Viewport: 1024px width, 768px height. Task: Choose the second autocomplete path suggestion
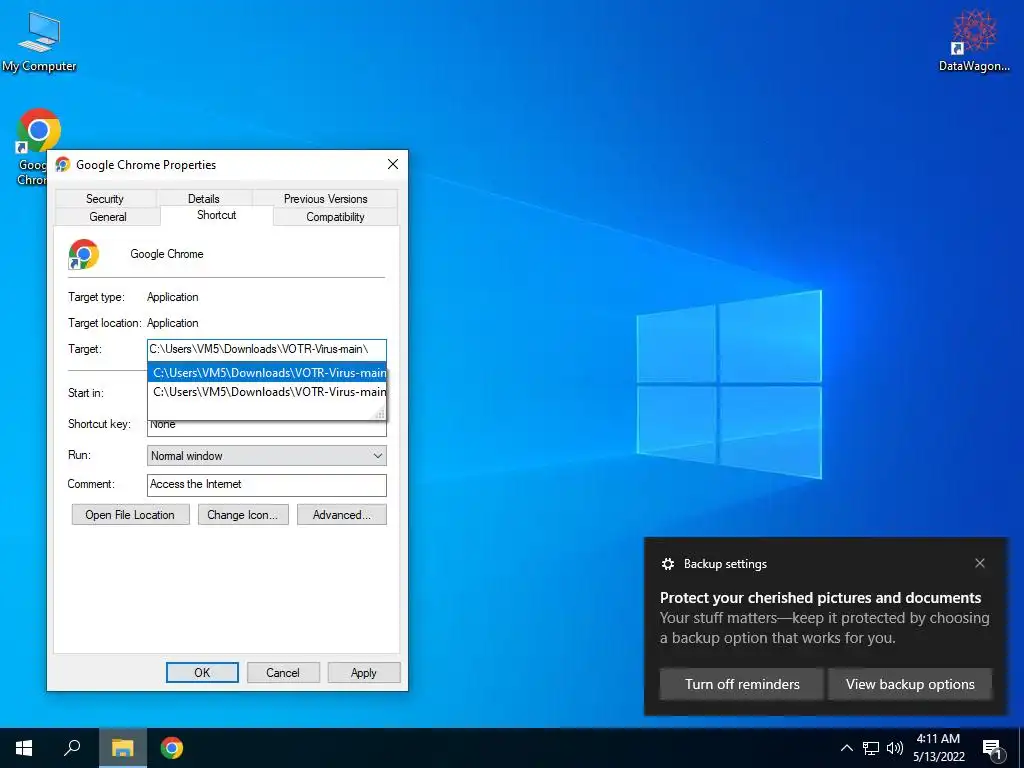(266, 392)
